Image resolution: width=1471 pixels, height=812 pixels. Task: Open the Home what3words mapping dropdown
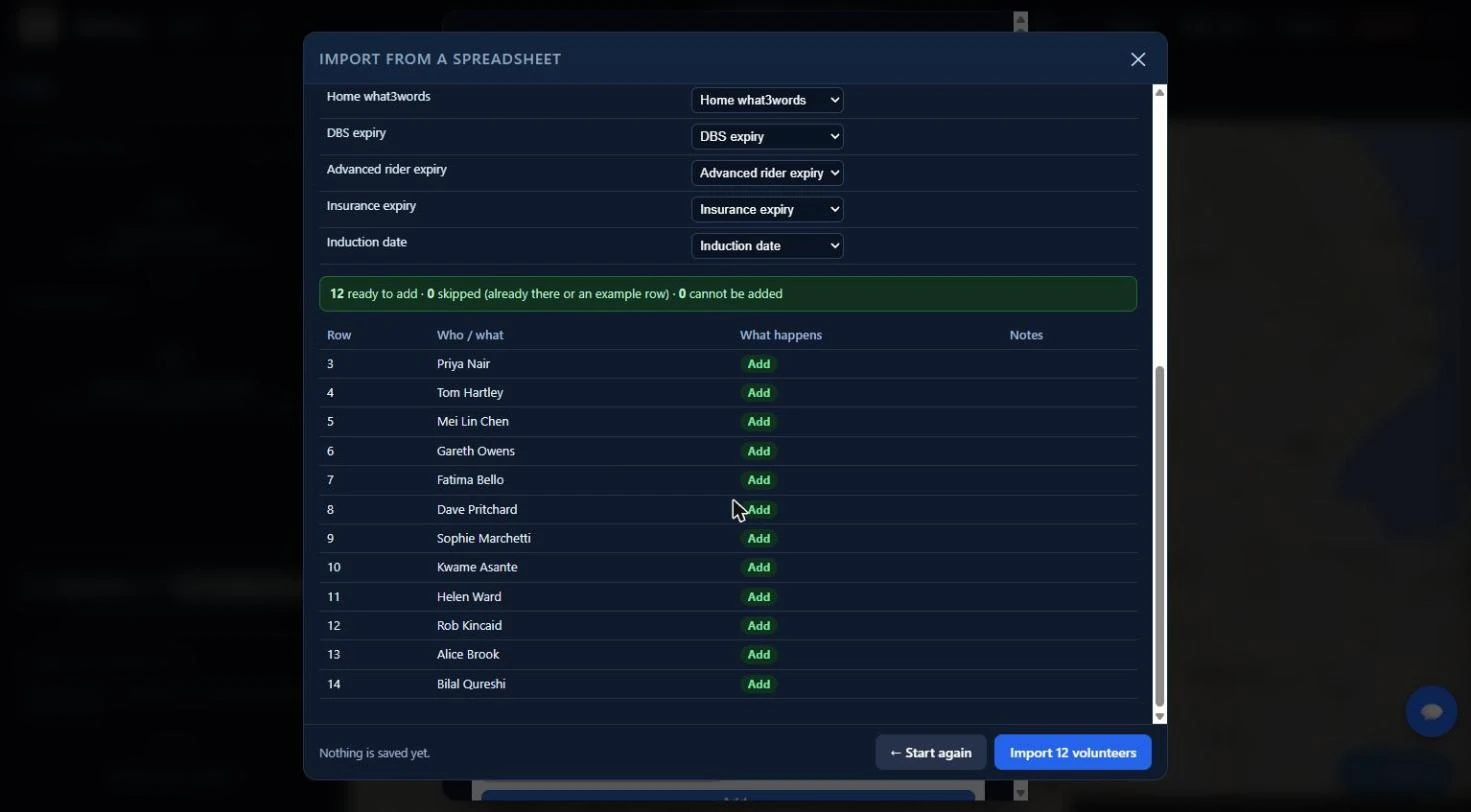pos(767,100)
